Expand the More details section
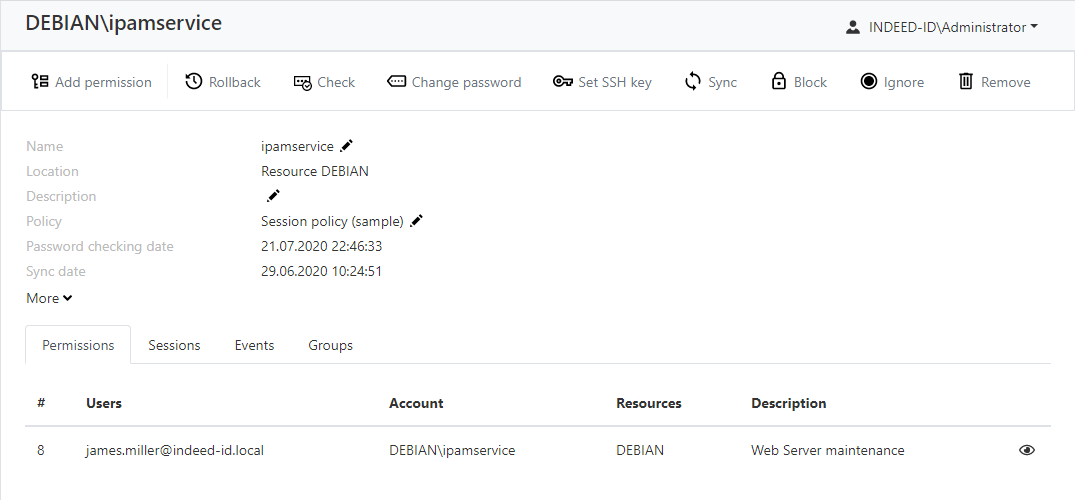This screenshot has height=500, width=1075. (49, 298)
